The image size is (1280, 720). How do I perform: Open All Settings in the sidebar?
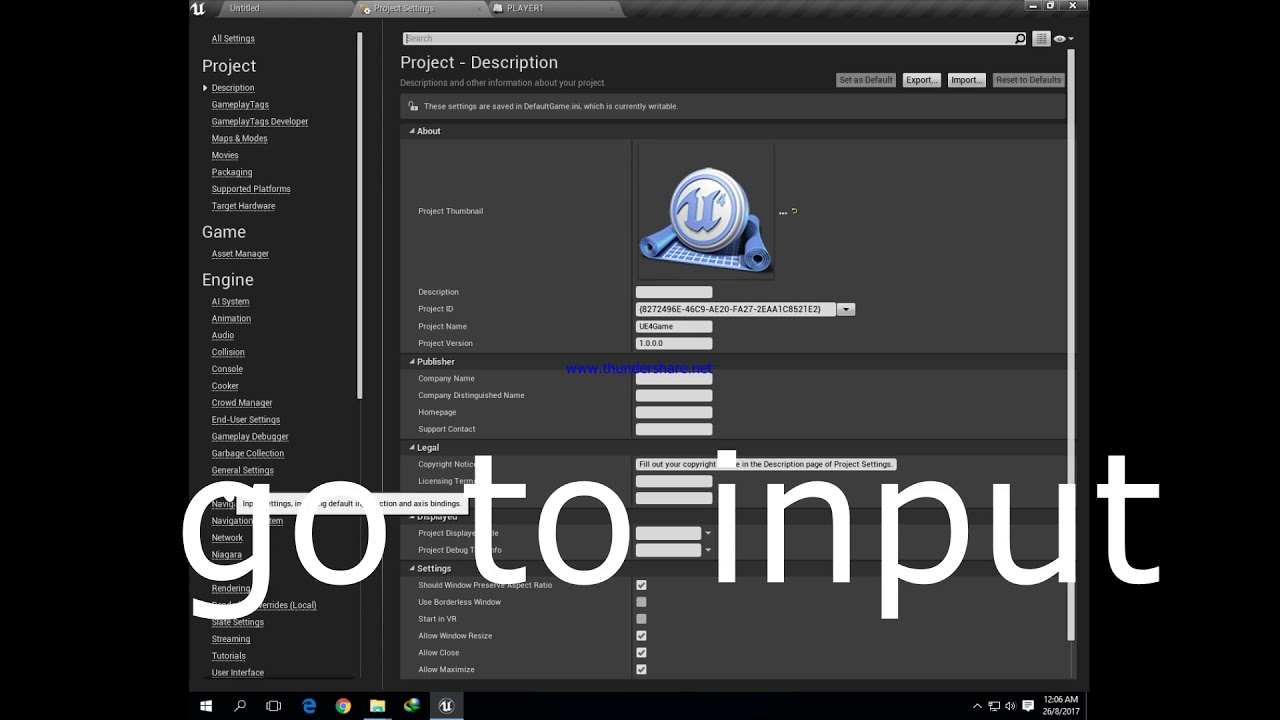pos(233,39)
